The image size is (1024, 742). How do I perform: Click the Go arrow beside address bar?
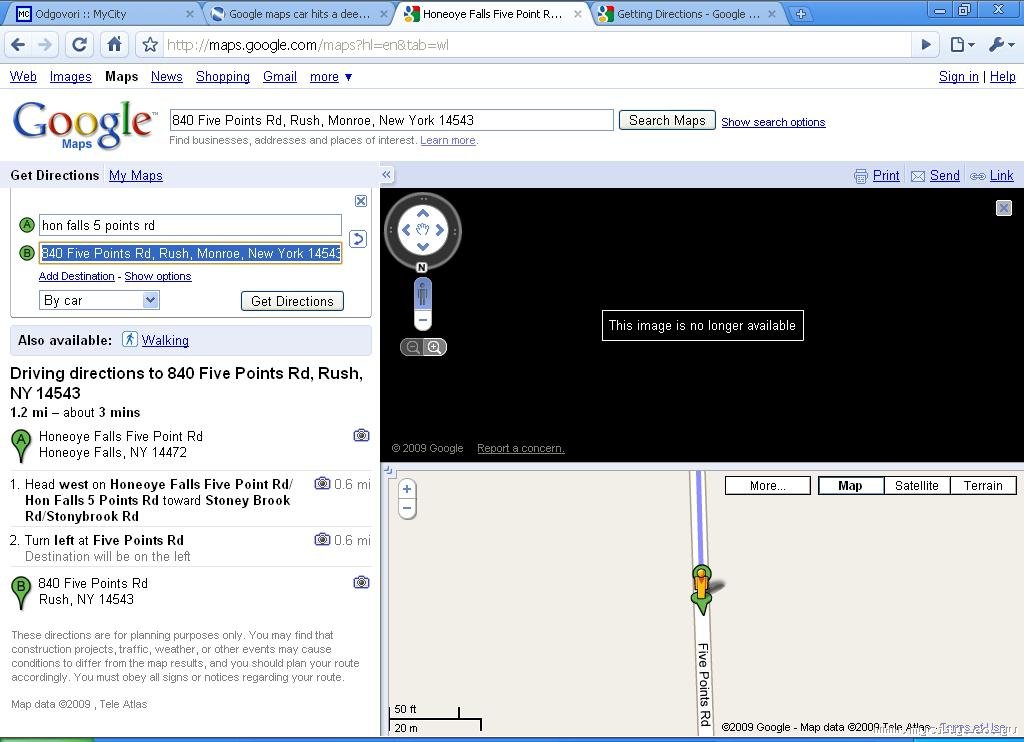[x=926, y=44]
